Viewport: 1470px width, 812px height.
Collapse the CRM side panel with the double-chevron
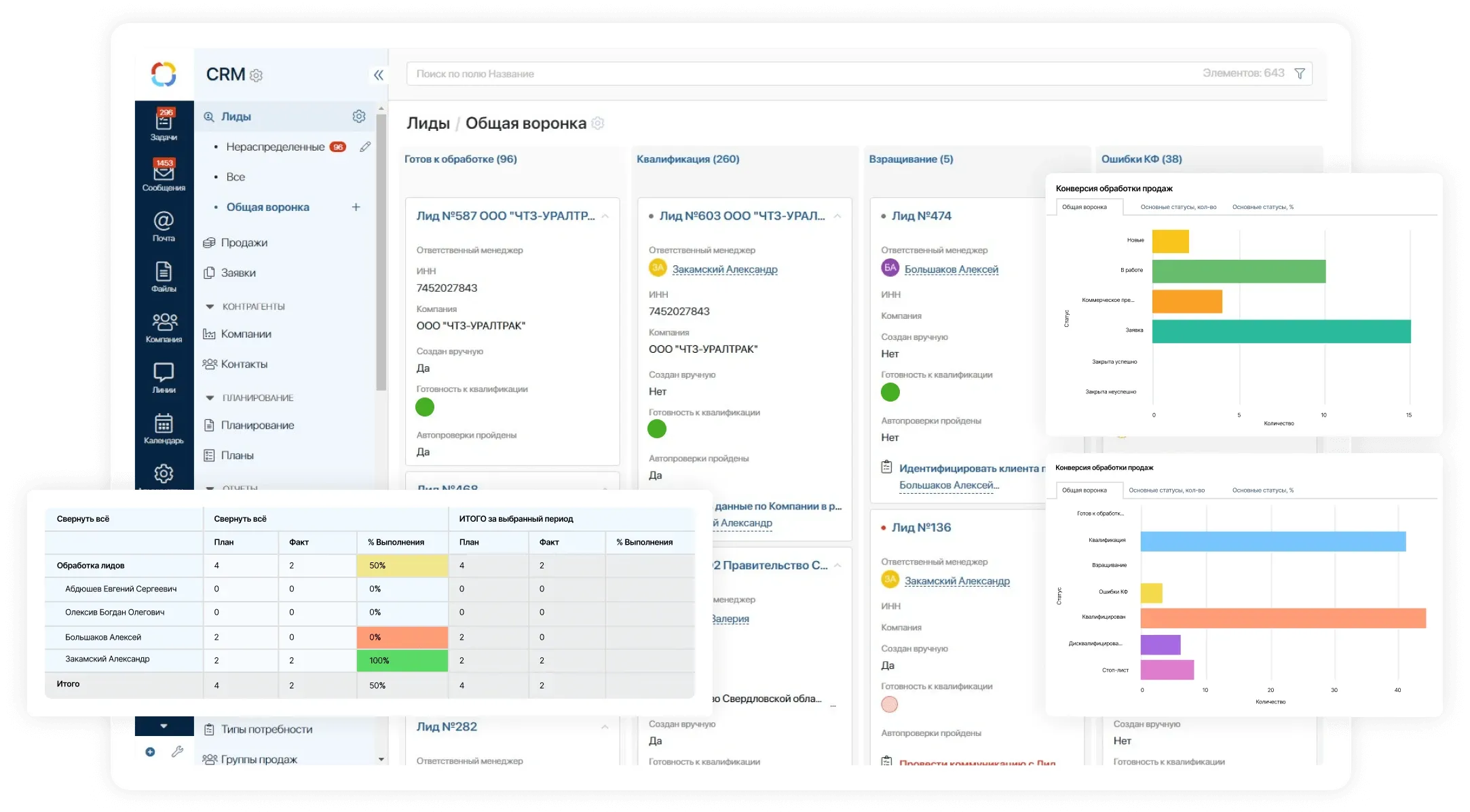coord(378,75)
